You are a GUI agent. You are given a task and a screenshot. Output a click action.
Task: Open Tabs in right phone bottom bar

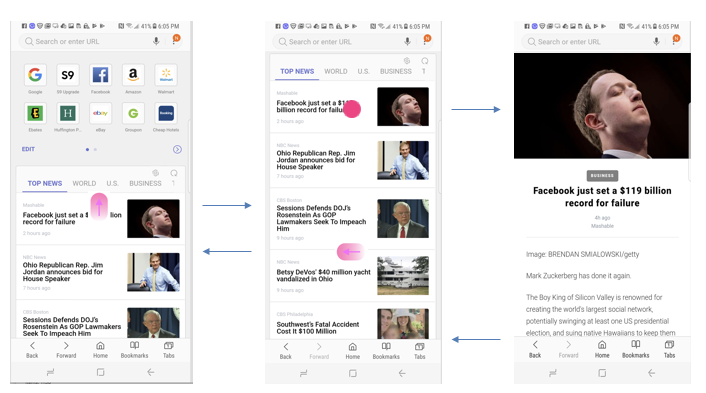coord(670,349)
